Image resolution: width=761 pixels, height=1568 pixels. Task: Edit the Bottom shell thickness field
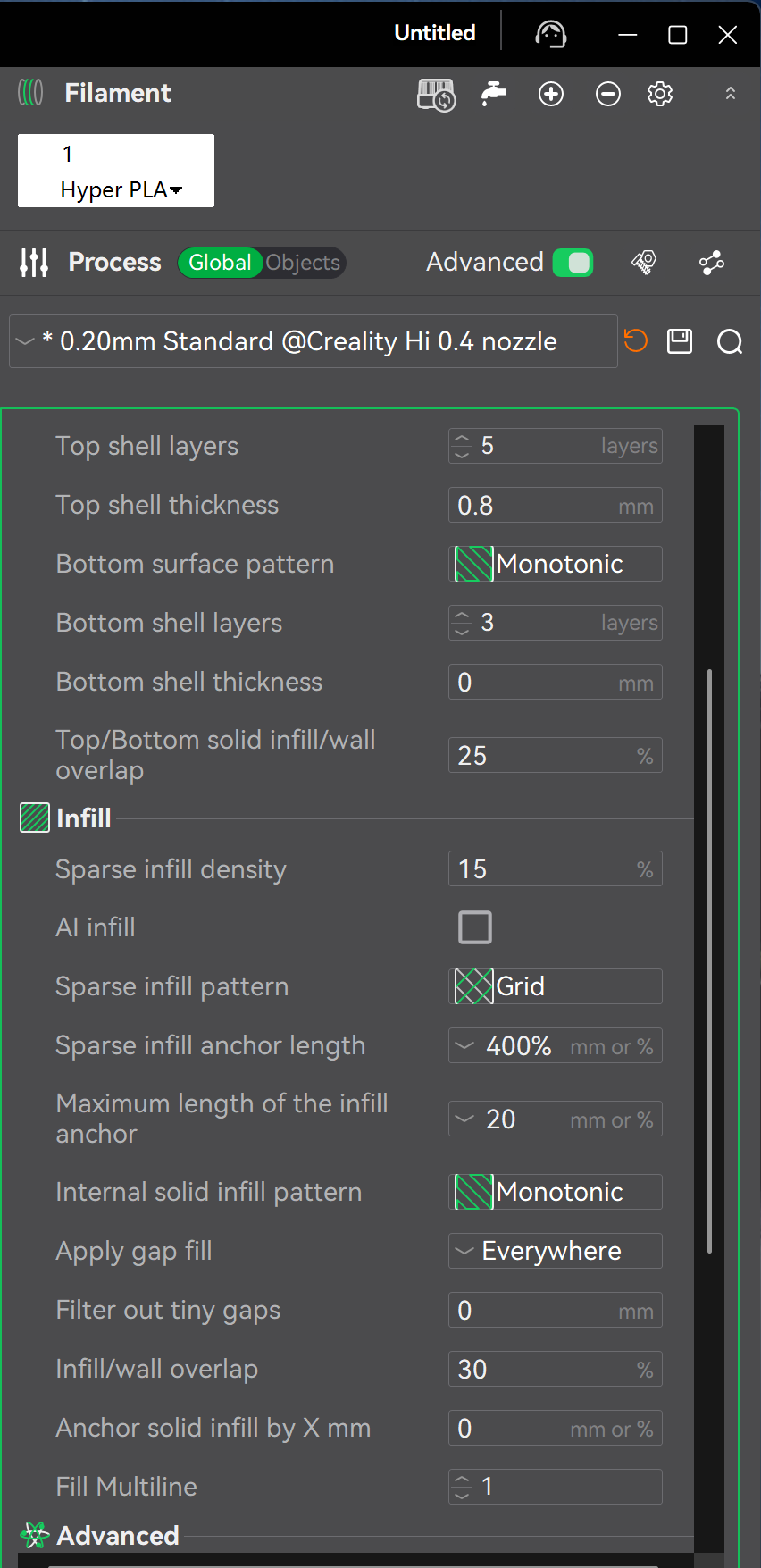coord(556,682)
